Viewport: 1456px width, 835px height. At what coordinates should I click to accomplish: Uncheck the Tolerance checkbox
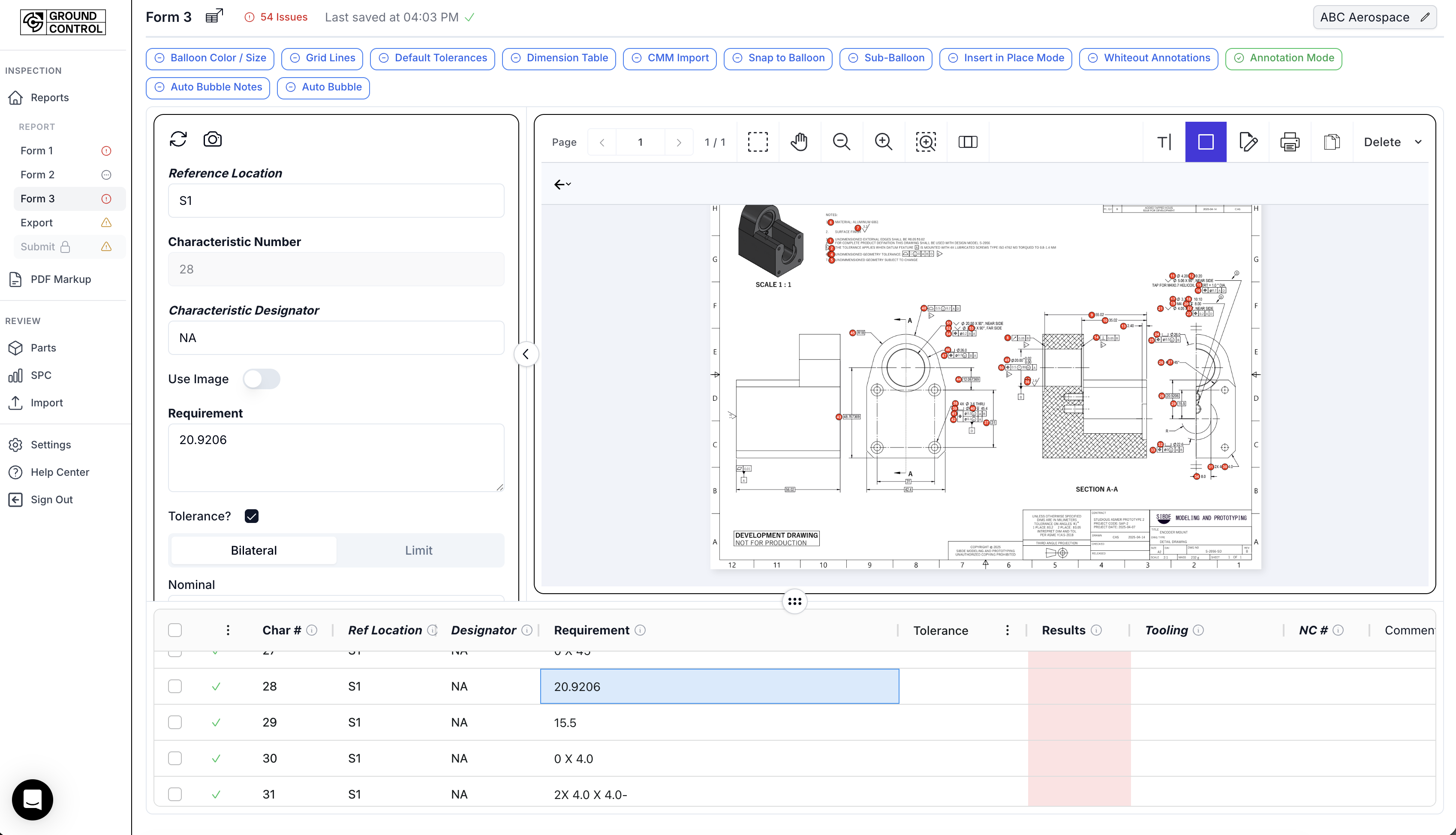pyautogui.click(x=251, y=516)
